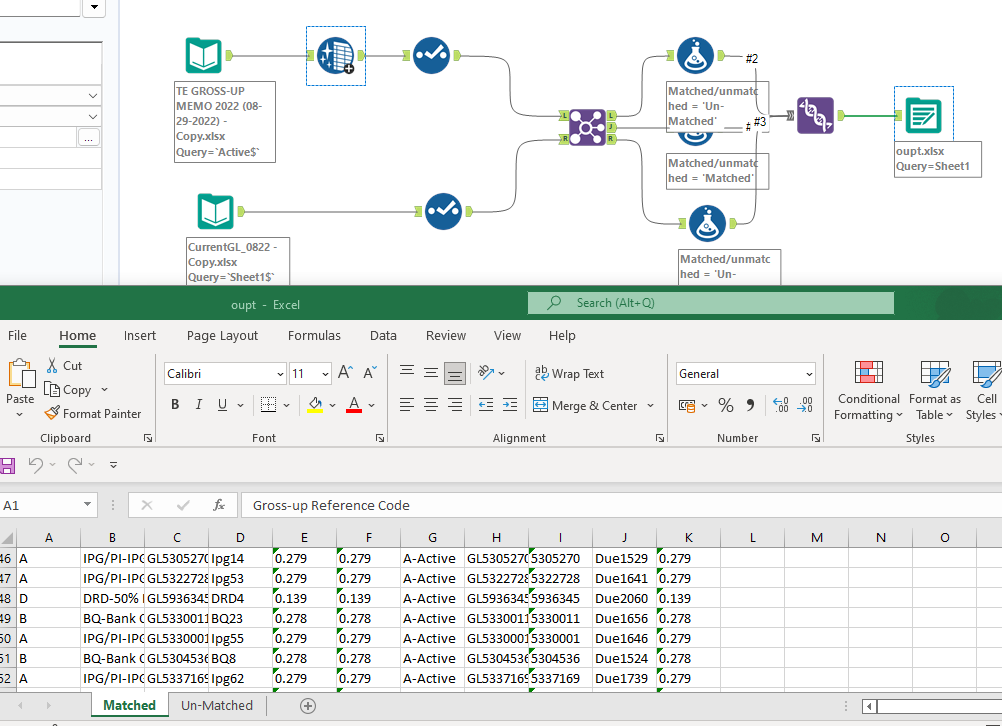
Task: Select the Union tool before the output
Action: click(x=815, y=117)
